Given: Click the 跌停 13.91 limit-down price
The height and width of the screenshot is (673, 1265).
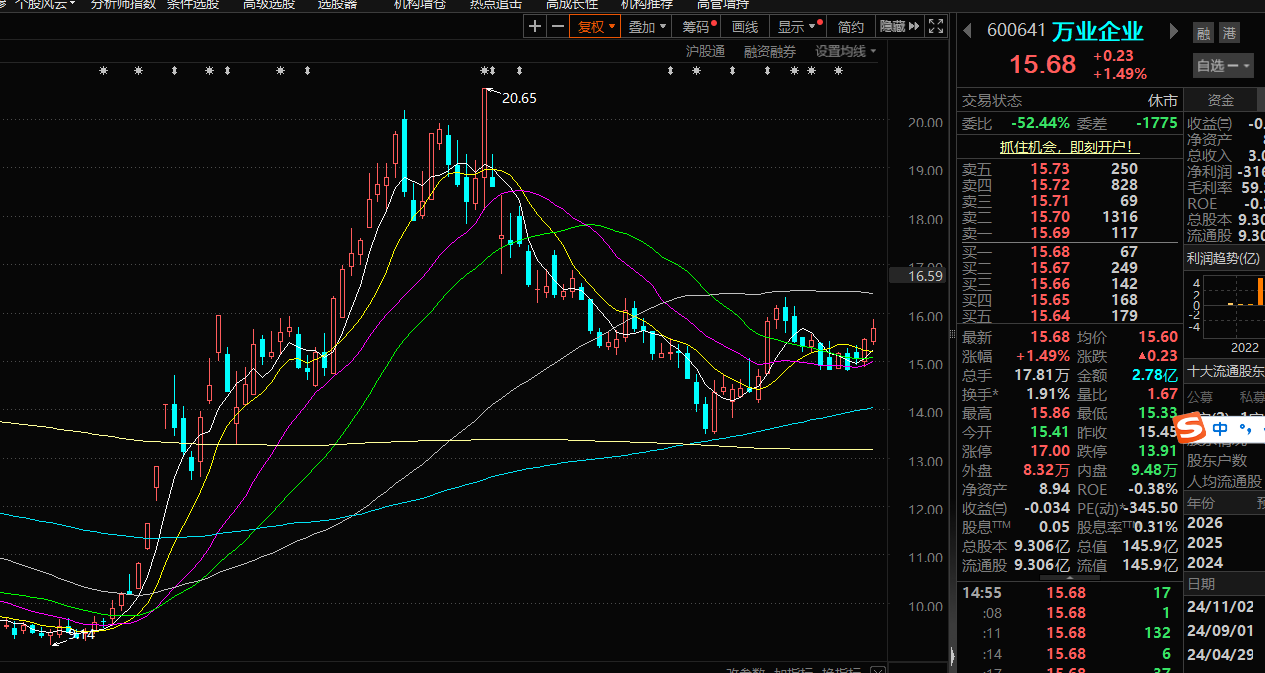Looking at the screenshot, I should (x=1158, y=451).
